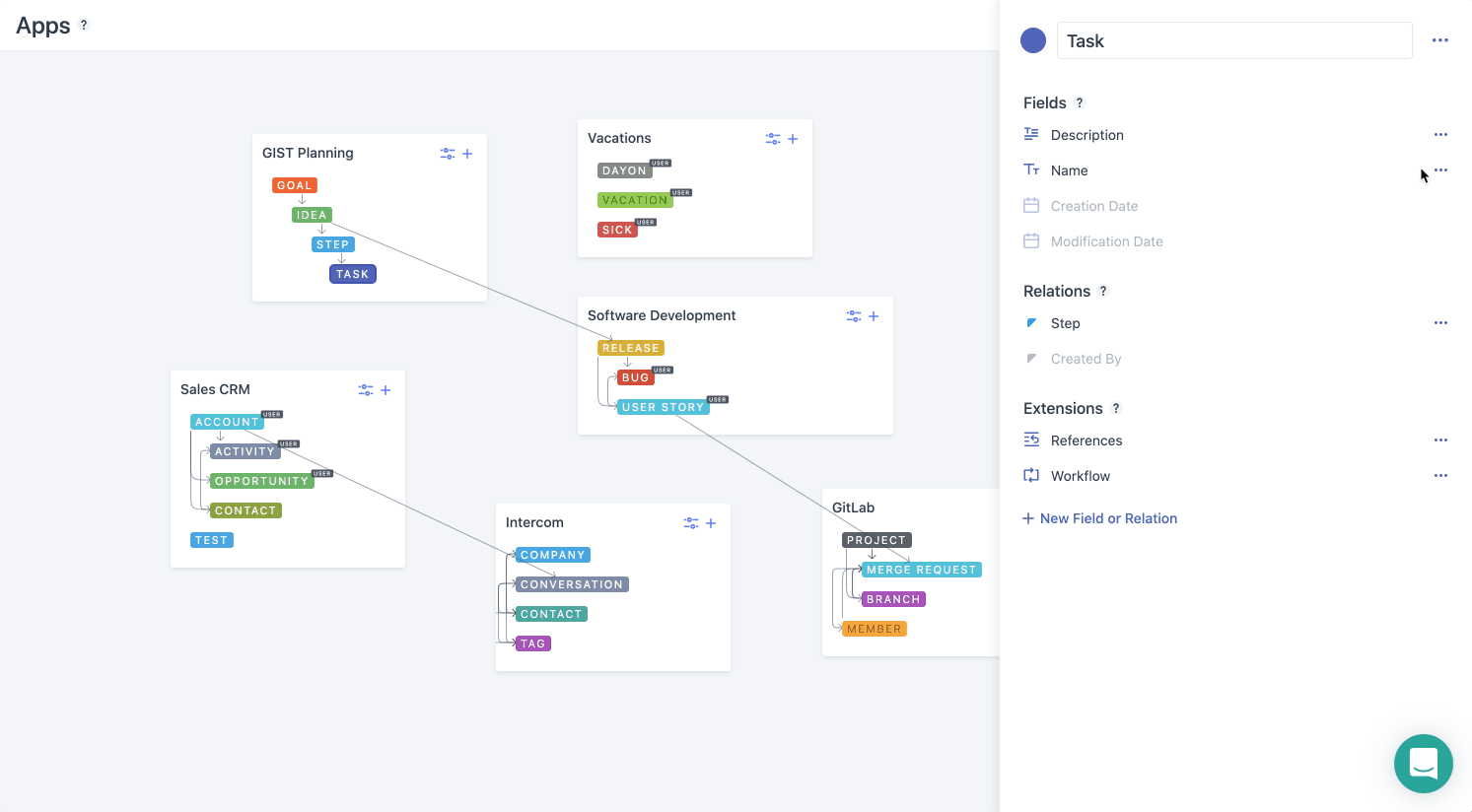Open Workflow extension options menu
1472x812 pixels.
click(x=1440, y=476)
